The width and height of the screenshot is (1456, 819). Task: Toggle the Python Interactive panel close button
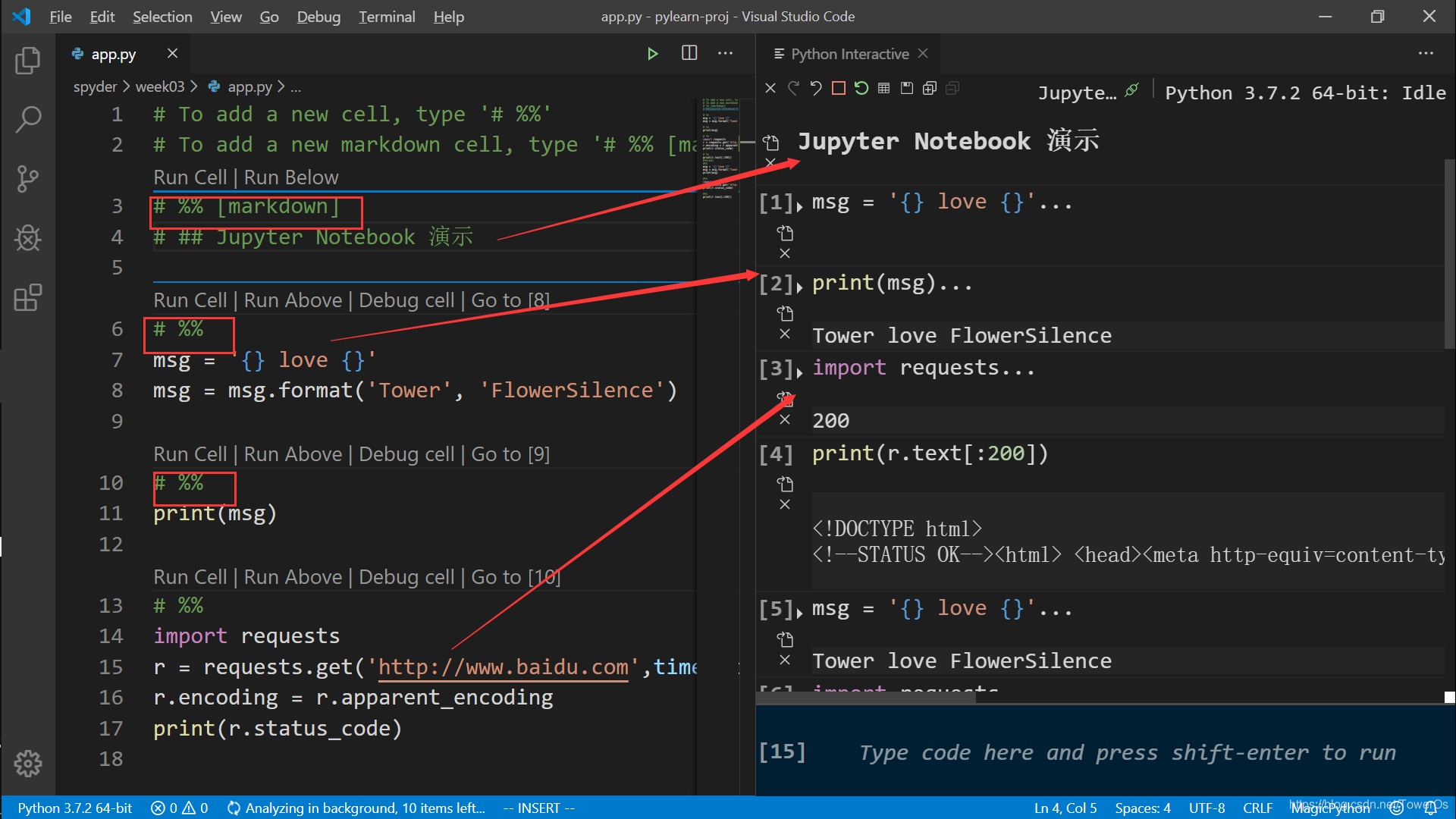(x=923, y=53)
